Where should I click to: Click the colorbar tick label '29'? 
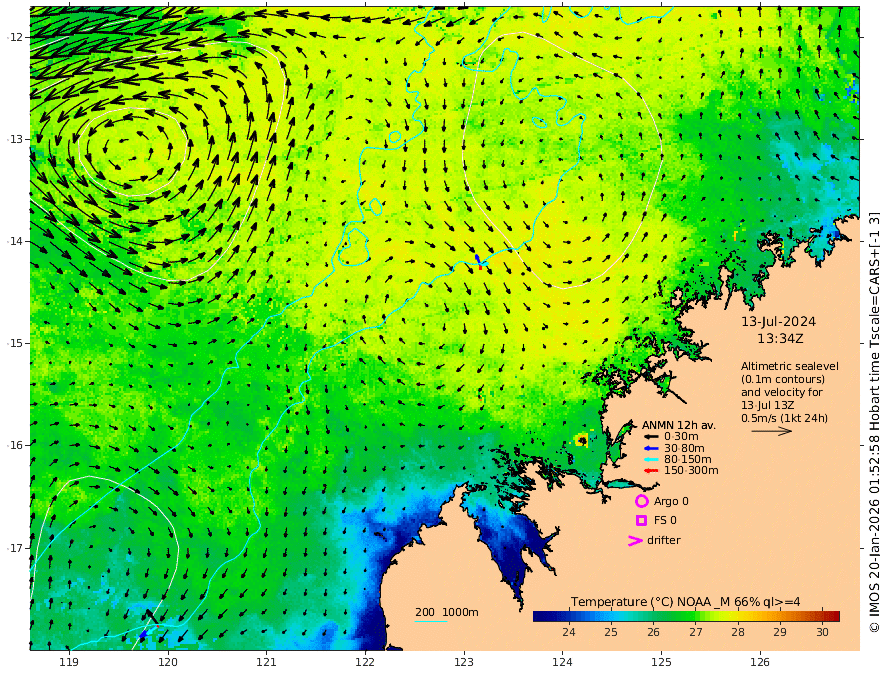[780, 632]
